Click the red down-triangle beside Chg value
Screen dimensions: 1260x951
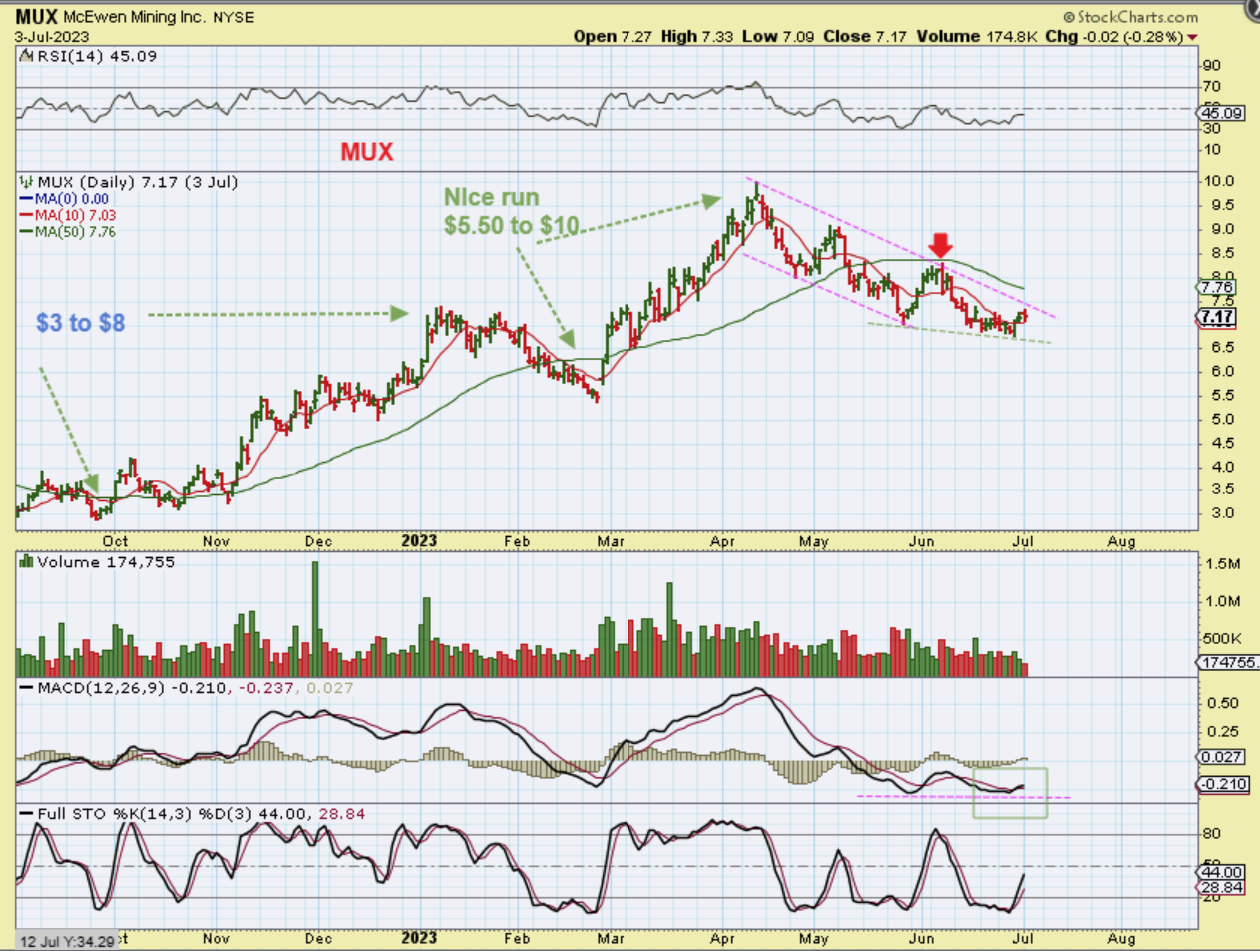pyautogui.click(x=1190, y=36)
